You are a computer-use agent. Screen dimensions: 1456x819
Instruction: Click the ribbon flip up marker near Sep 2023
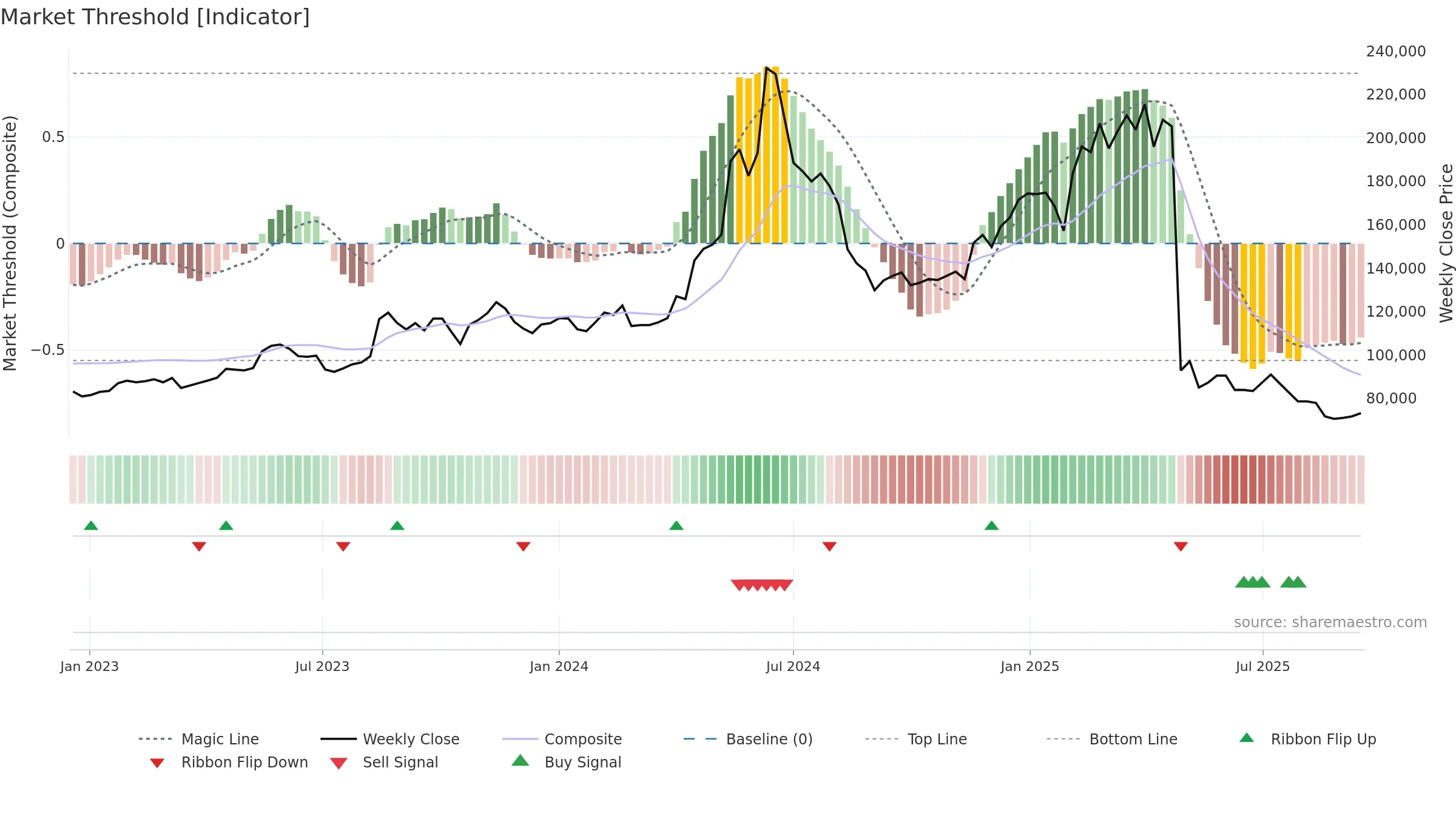point(397,525)
